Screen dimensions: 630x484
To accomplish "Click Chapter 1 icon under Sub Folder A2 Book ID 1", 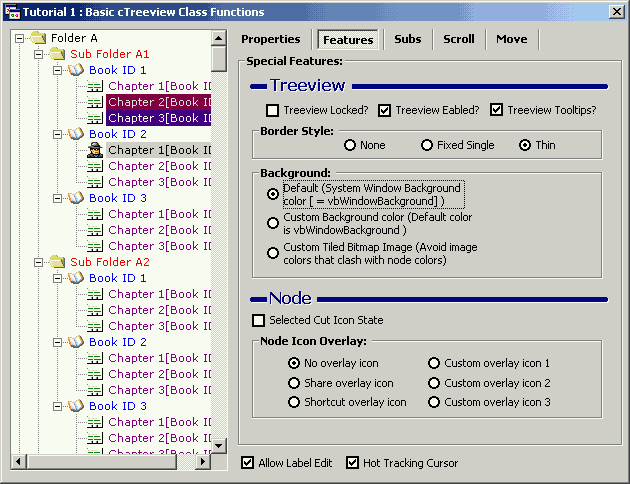I will point(95,294).
